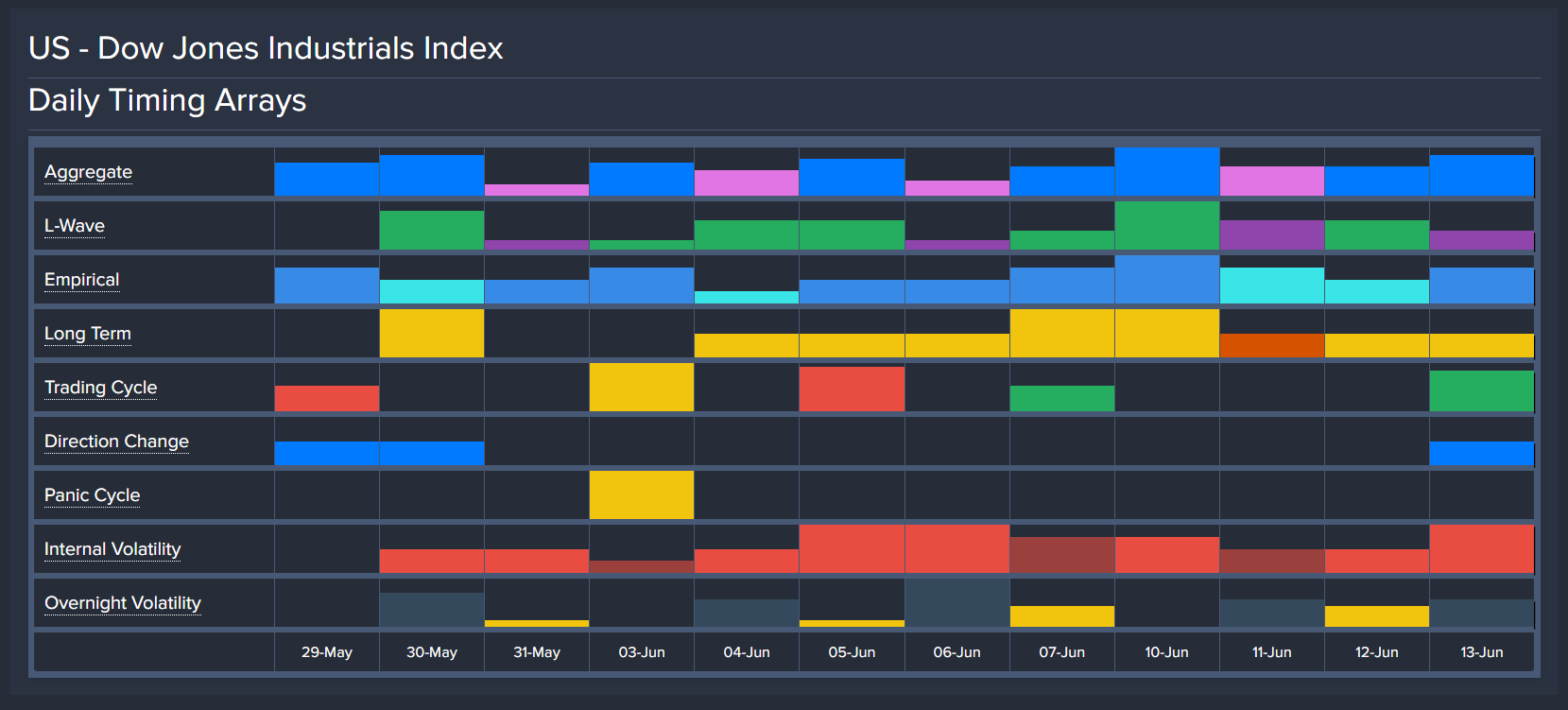Open the Aggregate row label link
The width and height of the screenshot is (1568, 710).
[88, 172]
